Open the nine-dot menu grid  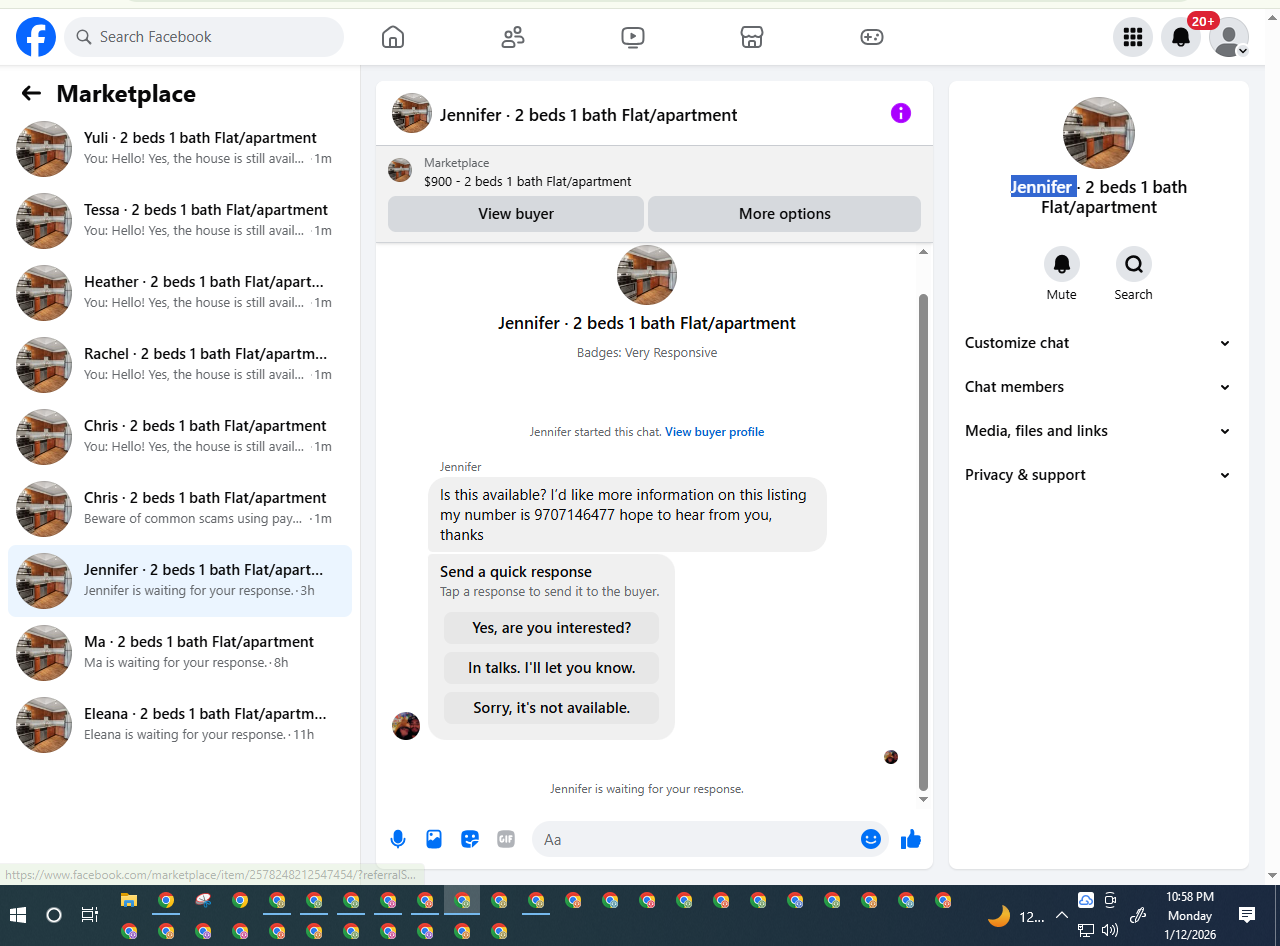(1133, 37)
